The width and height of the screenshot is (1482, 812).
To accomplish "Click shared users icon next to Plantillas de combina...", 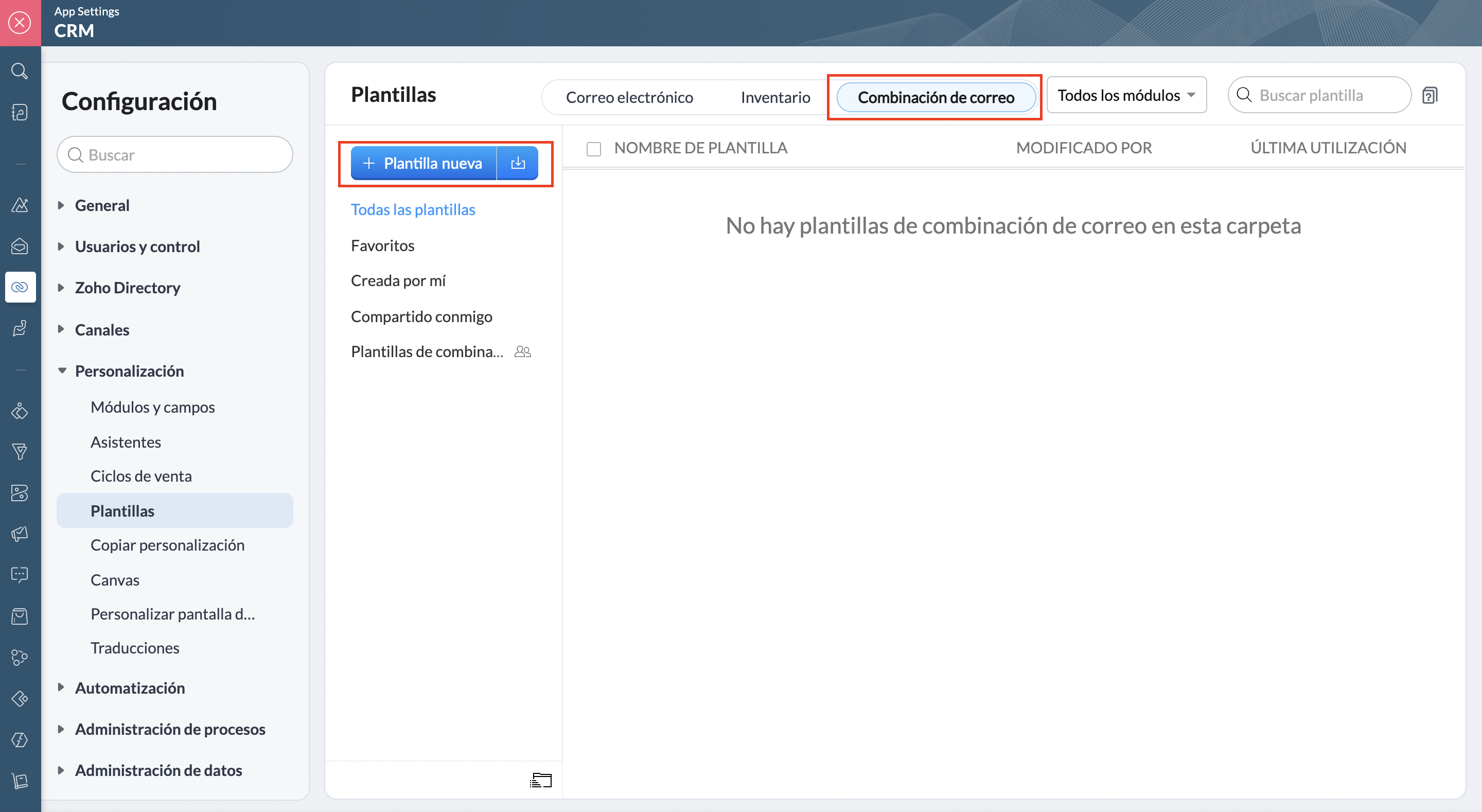I will tap(522, 351).
